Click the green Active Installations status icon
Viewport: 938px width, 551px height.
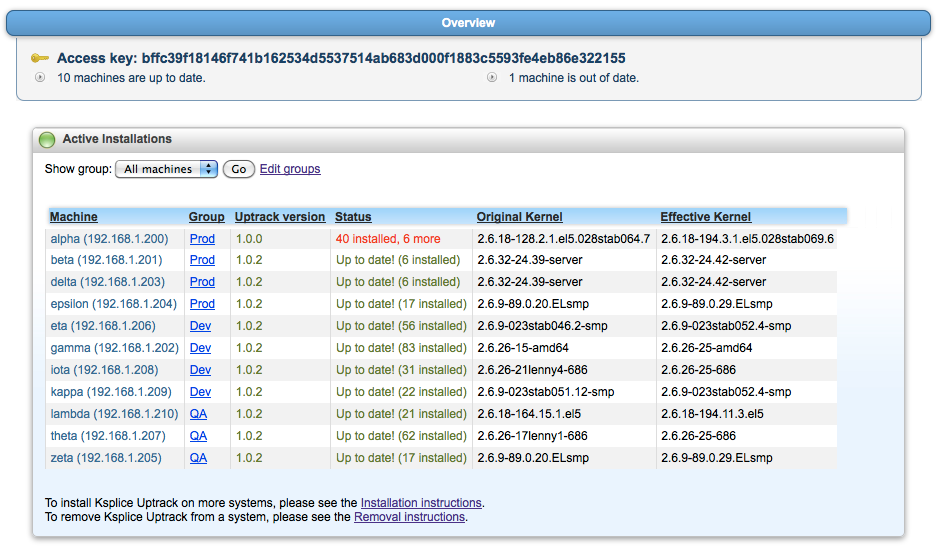click(47, 140)
